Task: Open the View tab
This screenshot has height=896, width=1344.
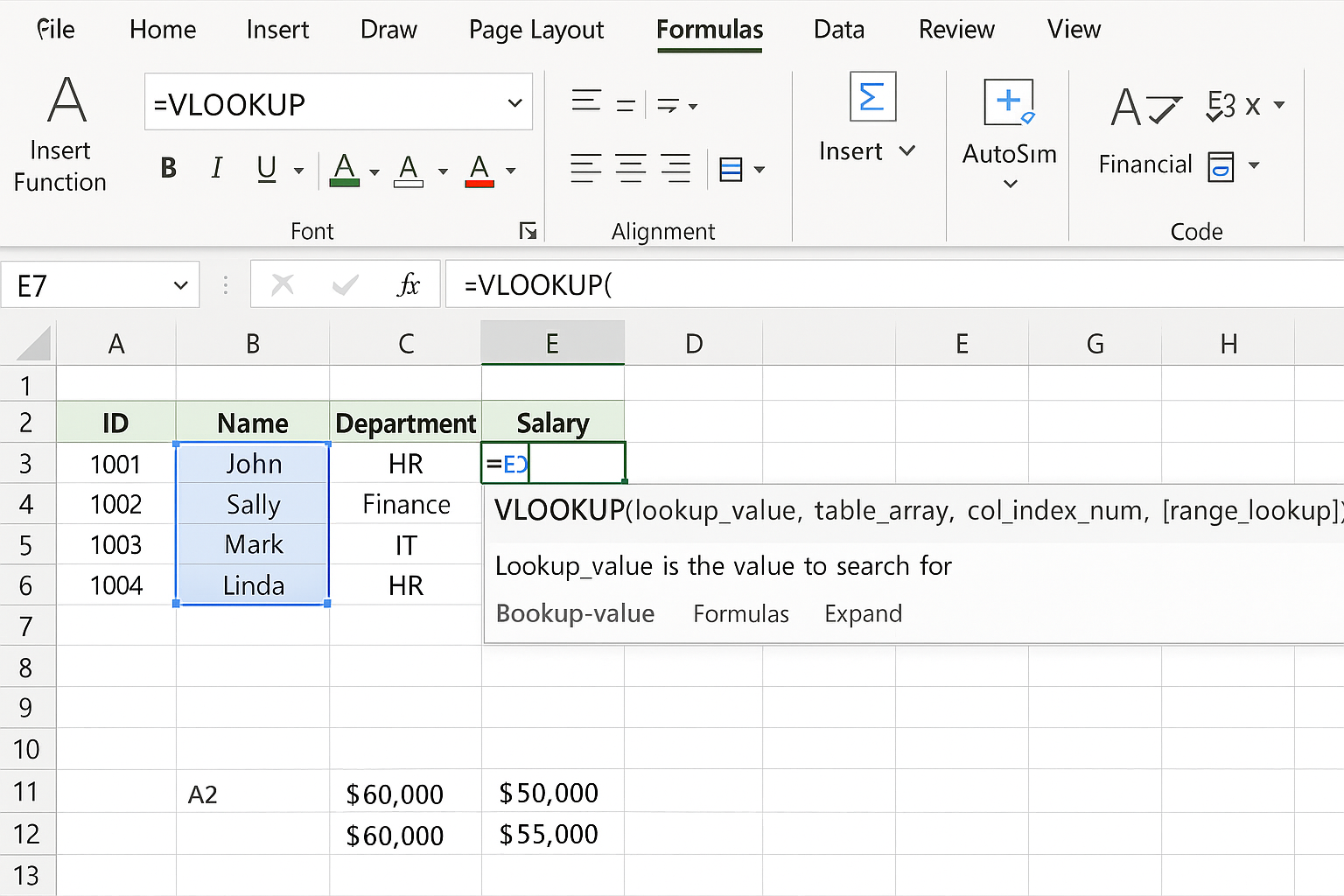Action: click(x=1074, y=29)
